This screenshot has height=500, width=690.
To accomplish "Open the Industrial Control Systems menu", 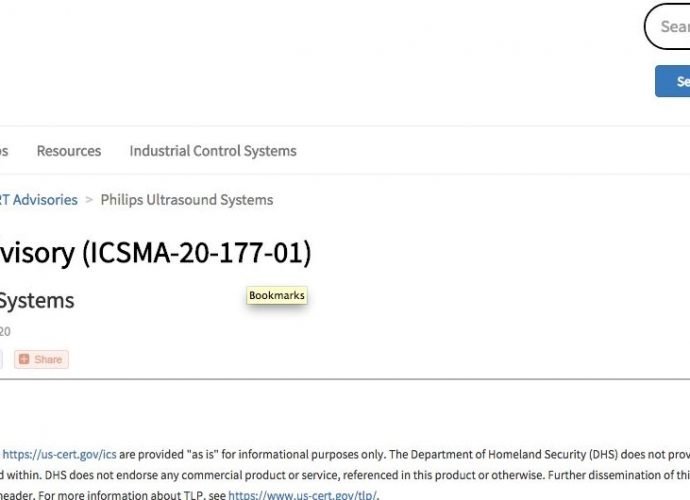I will (213, 151).
